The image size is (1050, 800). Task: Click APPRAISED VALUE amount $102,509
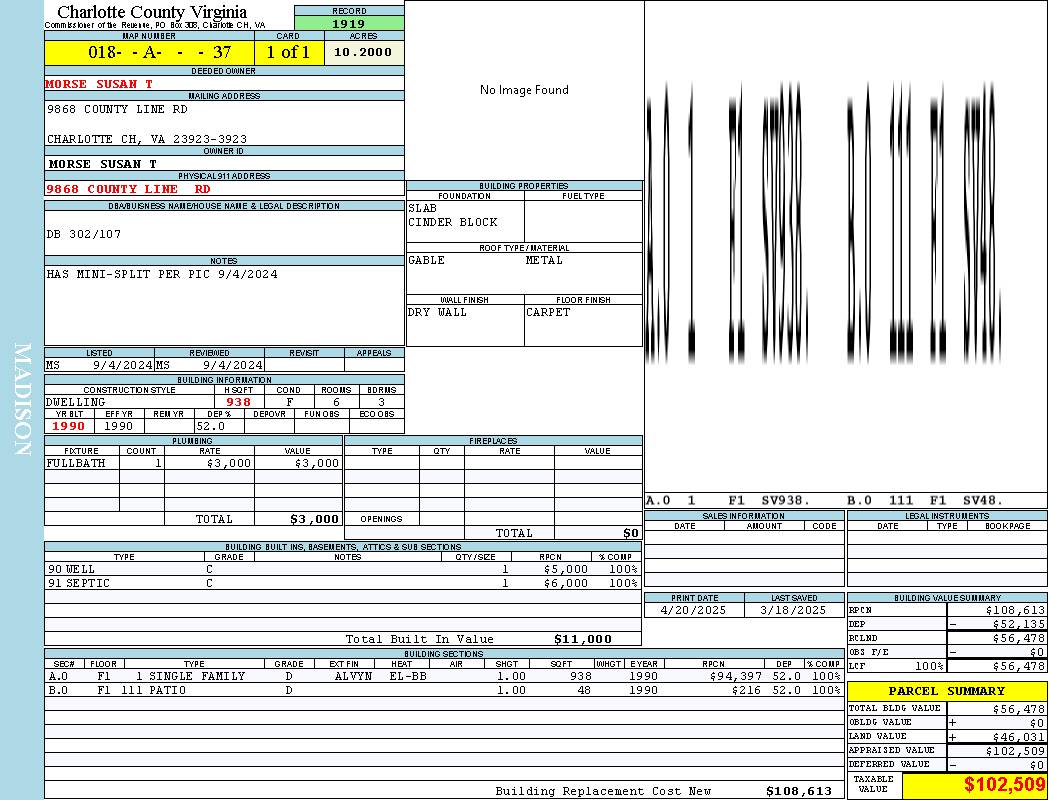[1015, 750]
